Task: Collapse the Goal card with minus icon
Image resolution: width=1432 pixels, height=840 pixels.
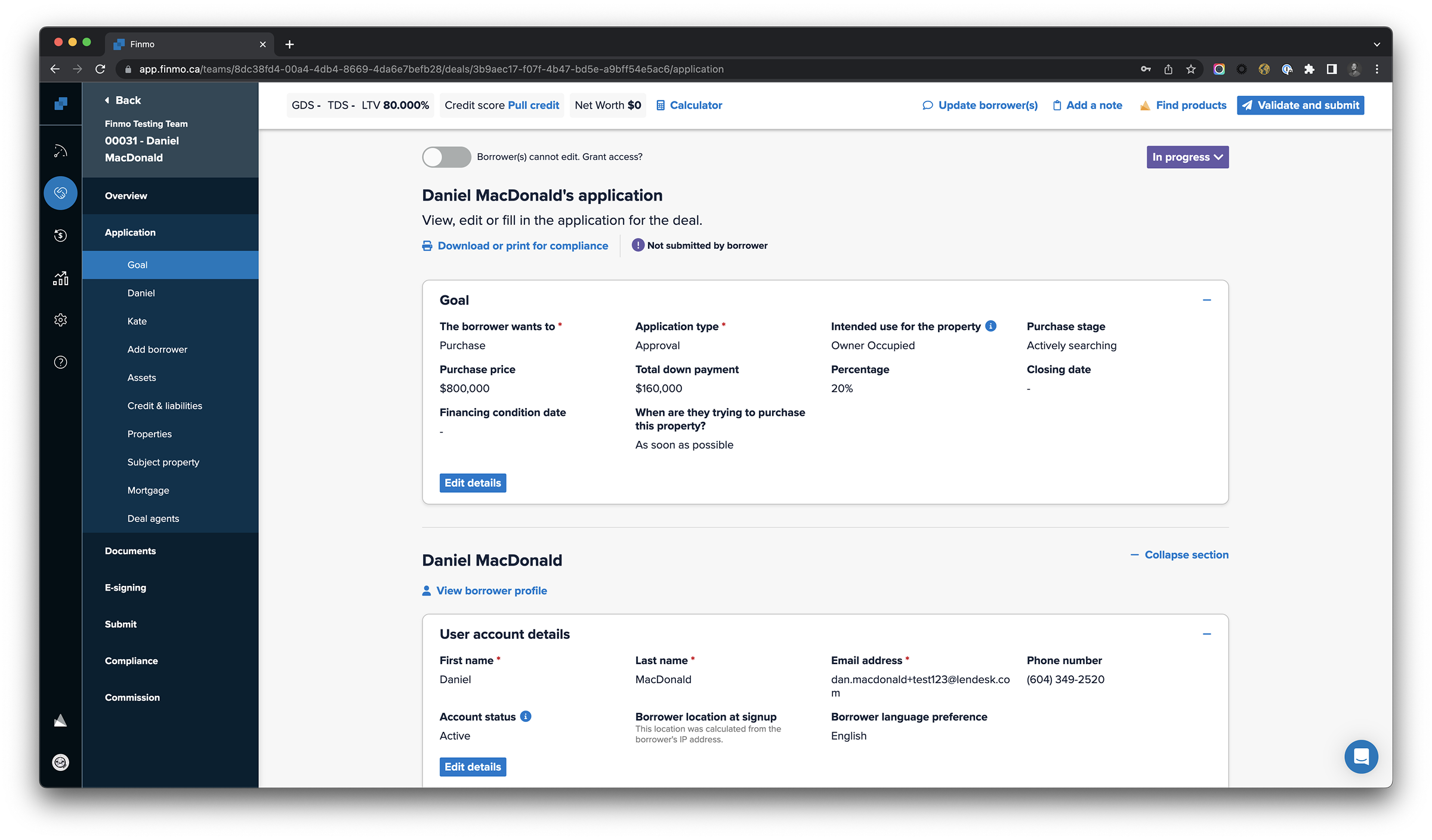Action: (x=1206, y=300)
